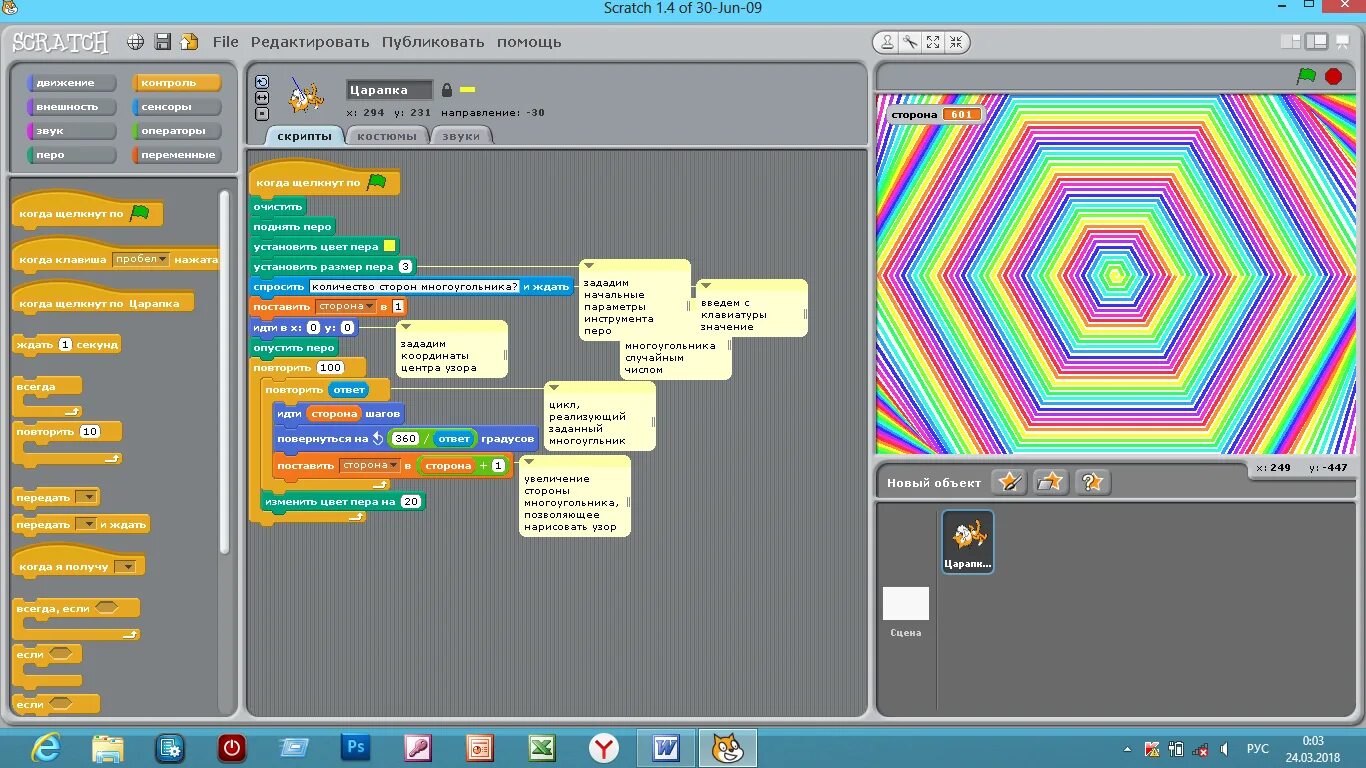Paint a new sprite
This screenshot has height=768, width=1366.
click(x=1009, y=482)
